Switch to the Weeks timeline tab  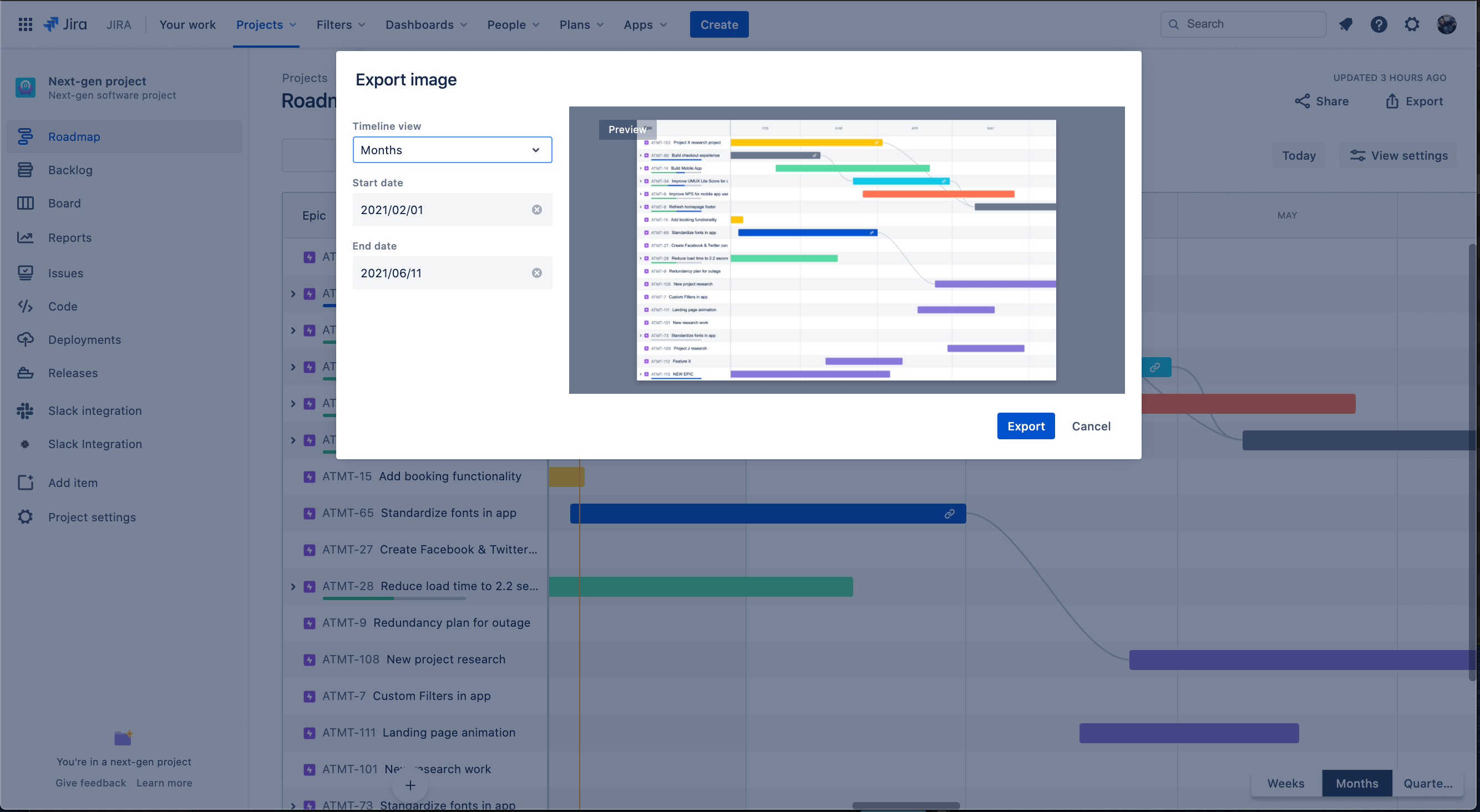pyautogui.click(x=1285, y=783)
